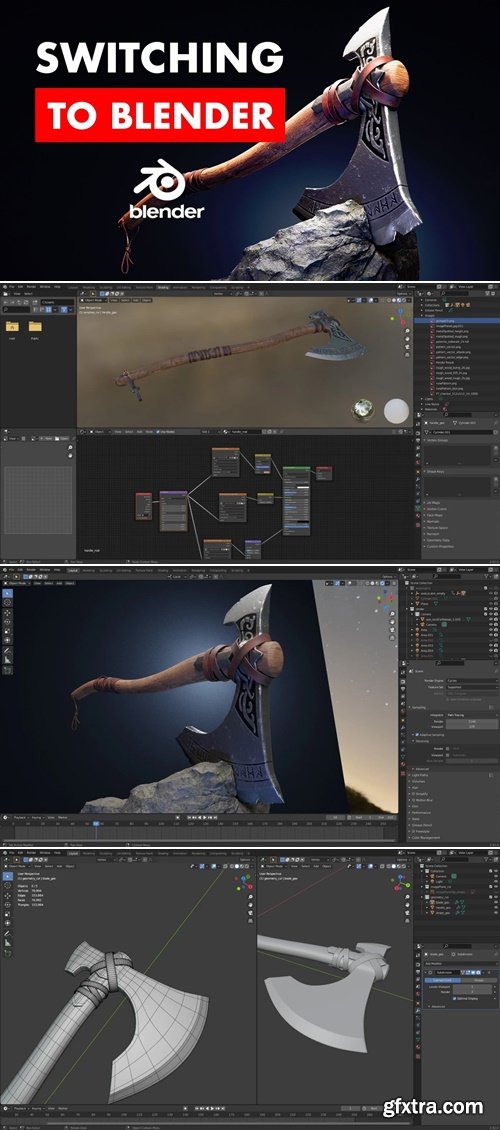Screen dimensions: 500x1130
Task: Click the white material preview sphere in top viewport
Action: click(396, 411)
